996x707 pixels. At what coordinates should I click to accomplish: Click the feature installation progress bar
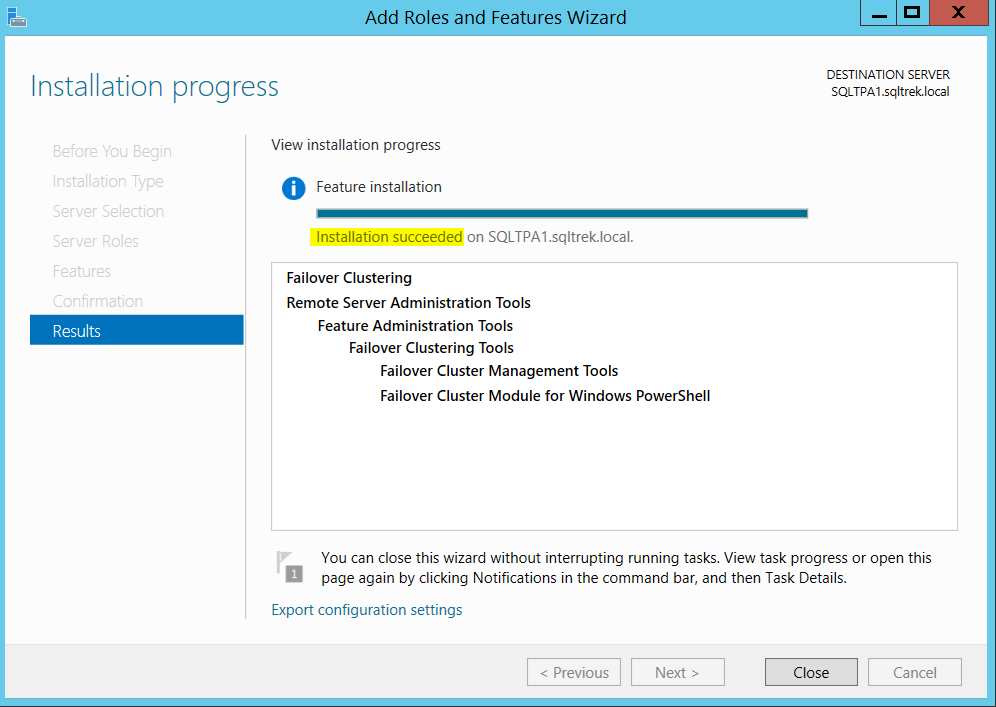(562, 213)
